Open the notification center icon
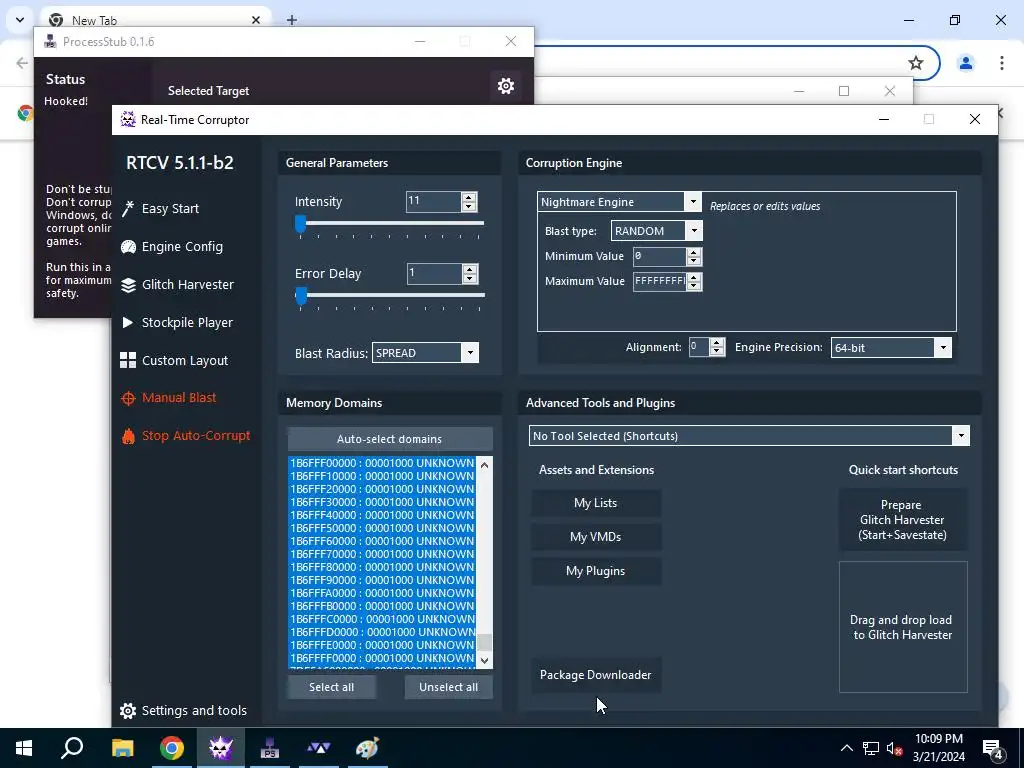 [992, 748]
